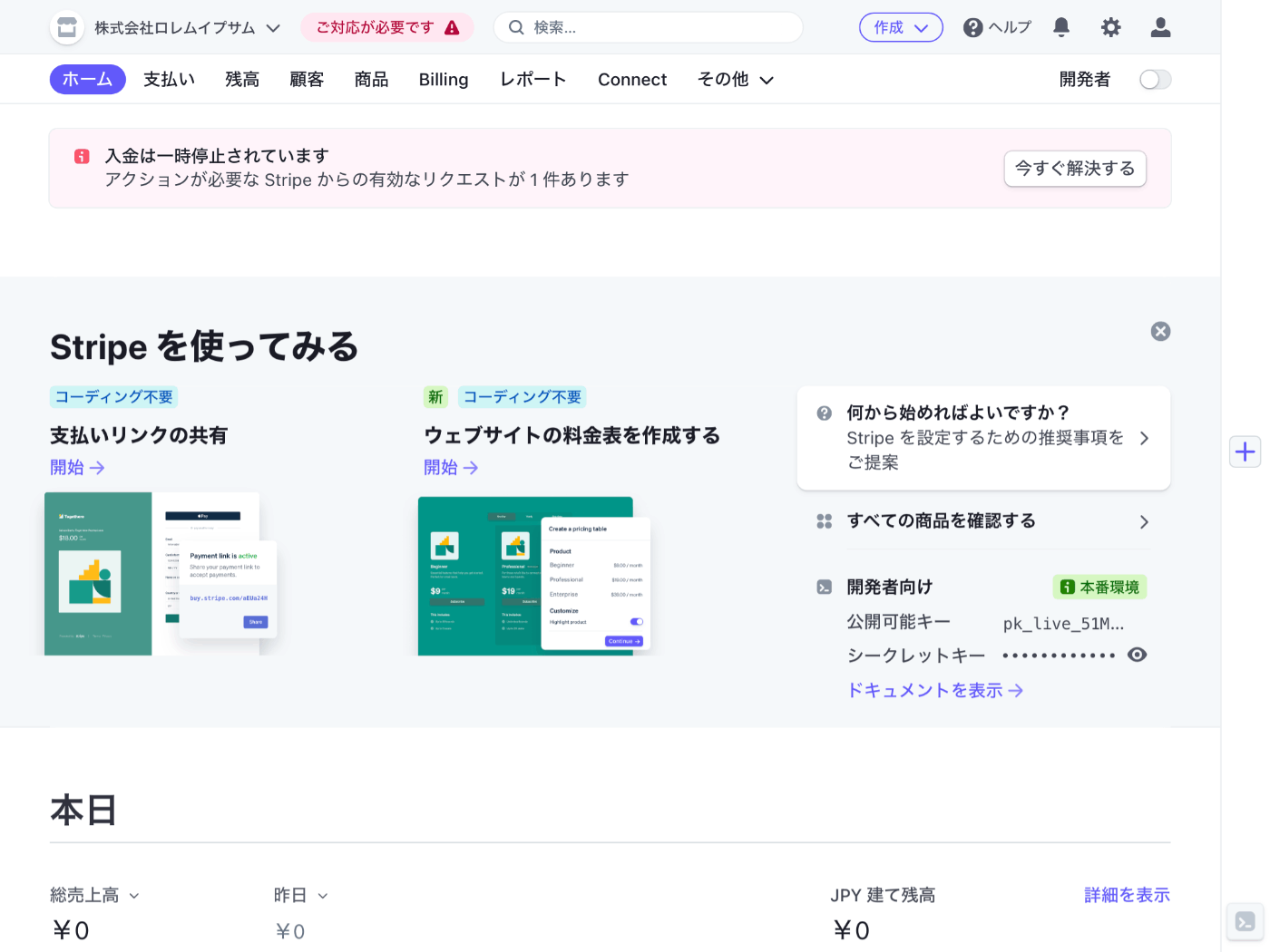
Task: Open the 昨日 comparison dropdown
Action: [300, 895]
